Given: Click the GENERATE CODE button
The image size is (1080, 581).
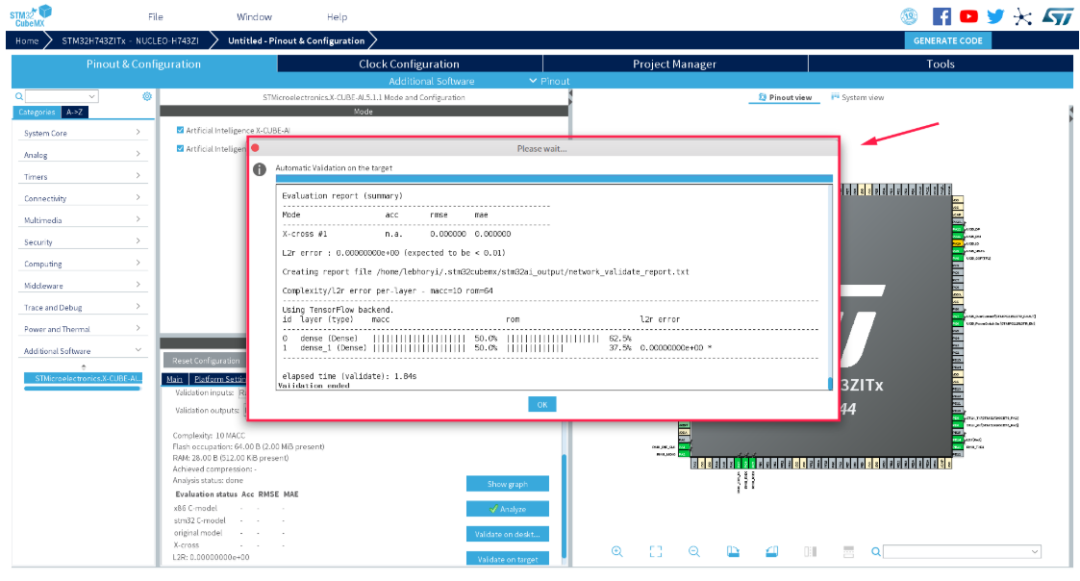Looking at the screenshot, I should [948, 41].
